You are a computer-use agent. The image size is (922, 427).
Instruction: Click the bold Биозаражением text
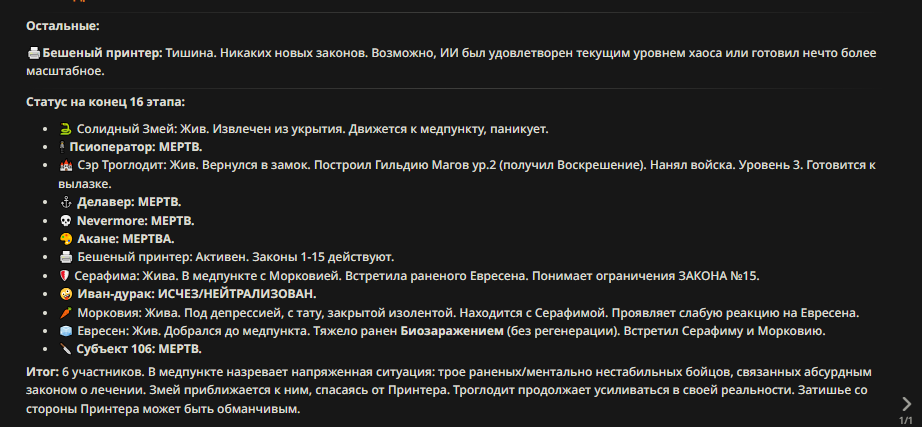(452, 331)
